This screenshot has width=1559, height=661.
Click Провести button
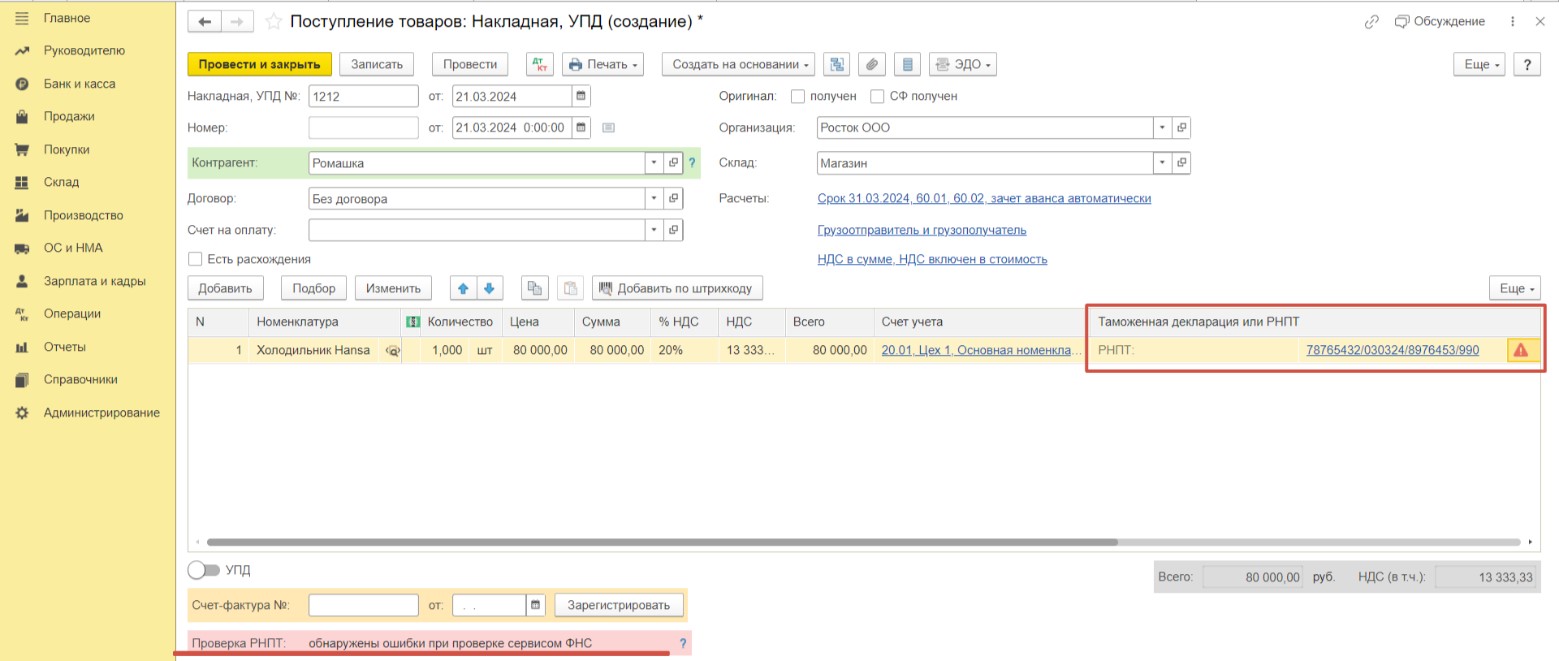click(x=470, y=64)
